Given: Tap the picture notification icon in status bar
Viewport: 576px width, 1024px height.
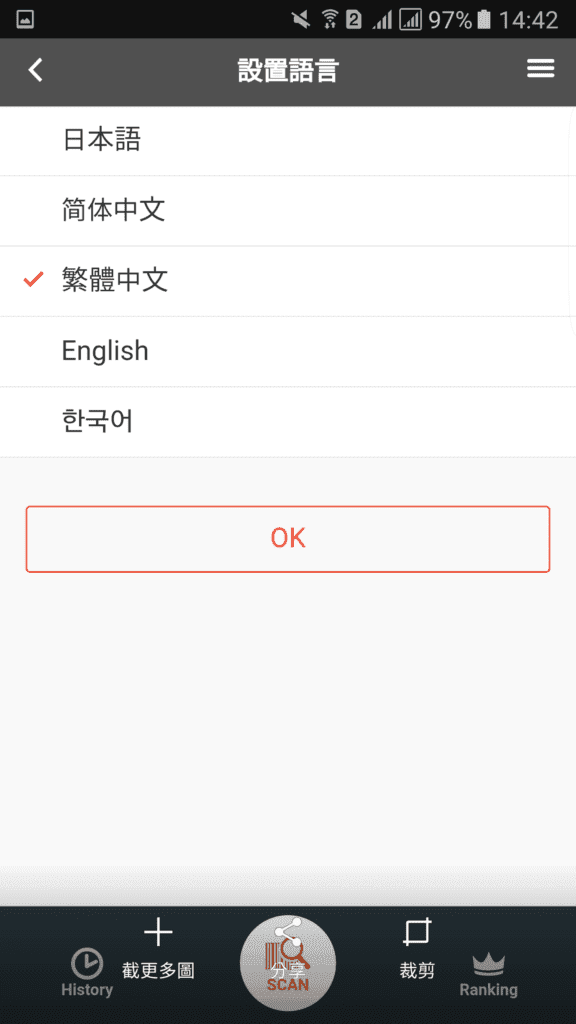Looking at the screenshot, I should 25,20.
